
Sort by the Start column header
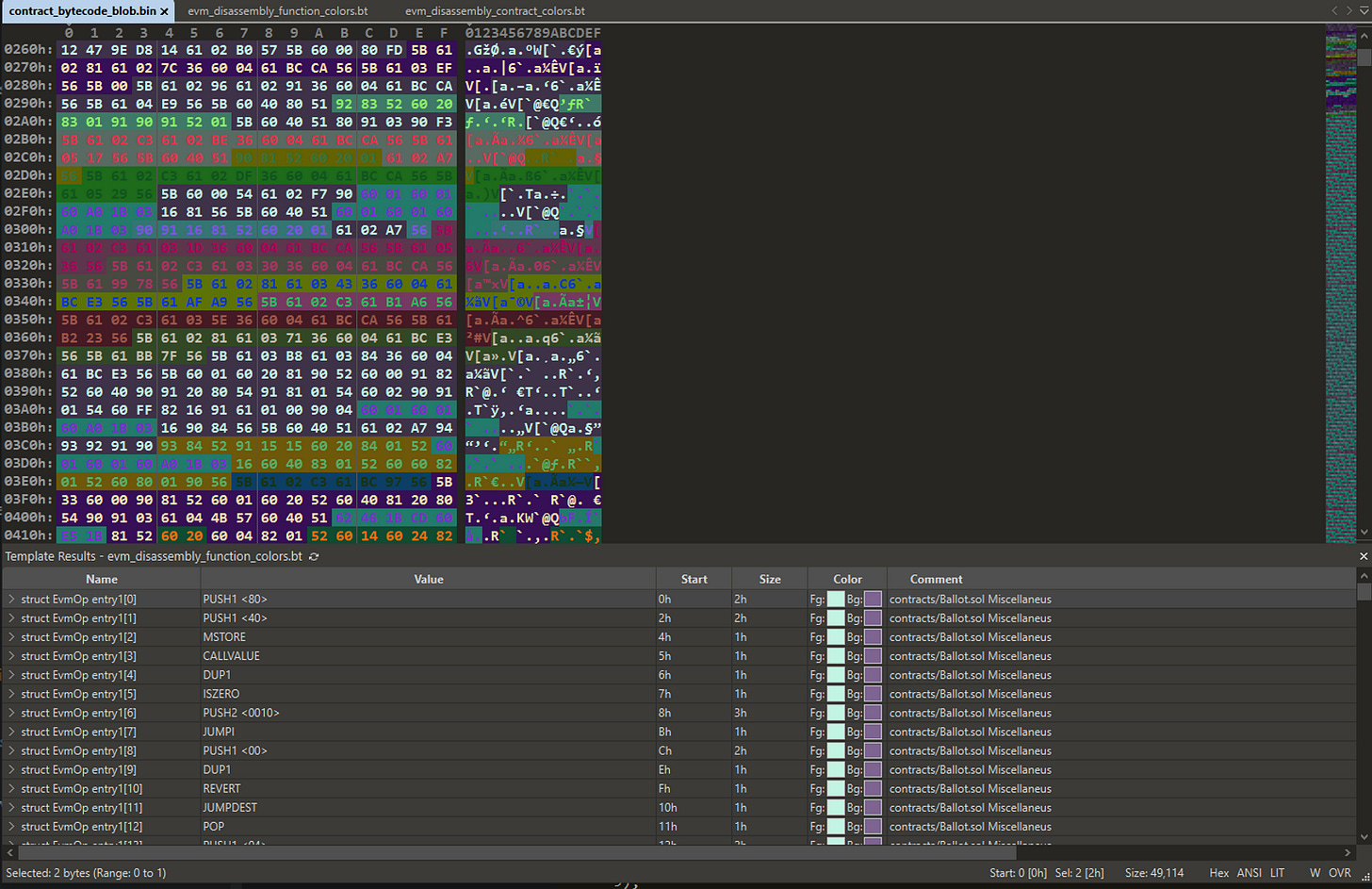pos(694,579)
